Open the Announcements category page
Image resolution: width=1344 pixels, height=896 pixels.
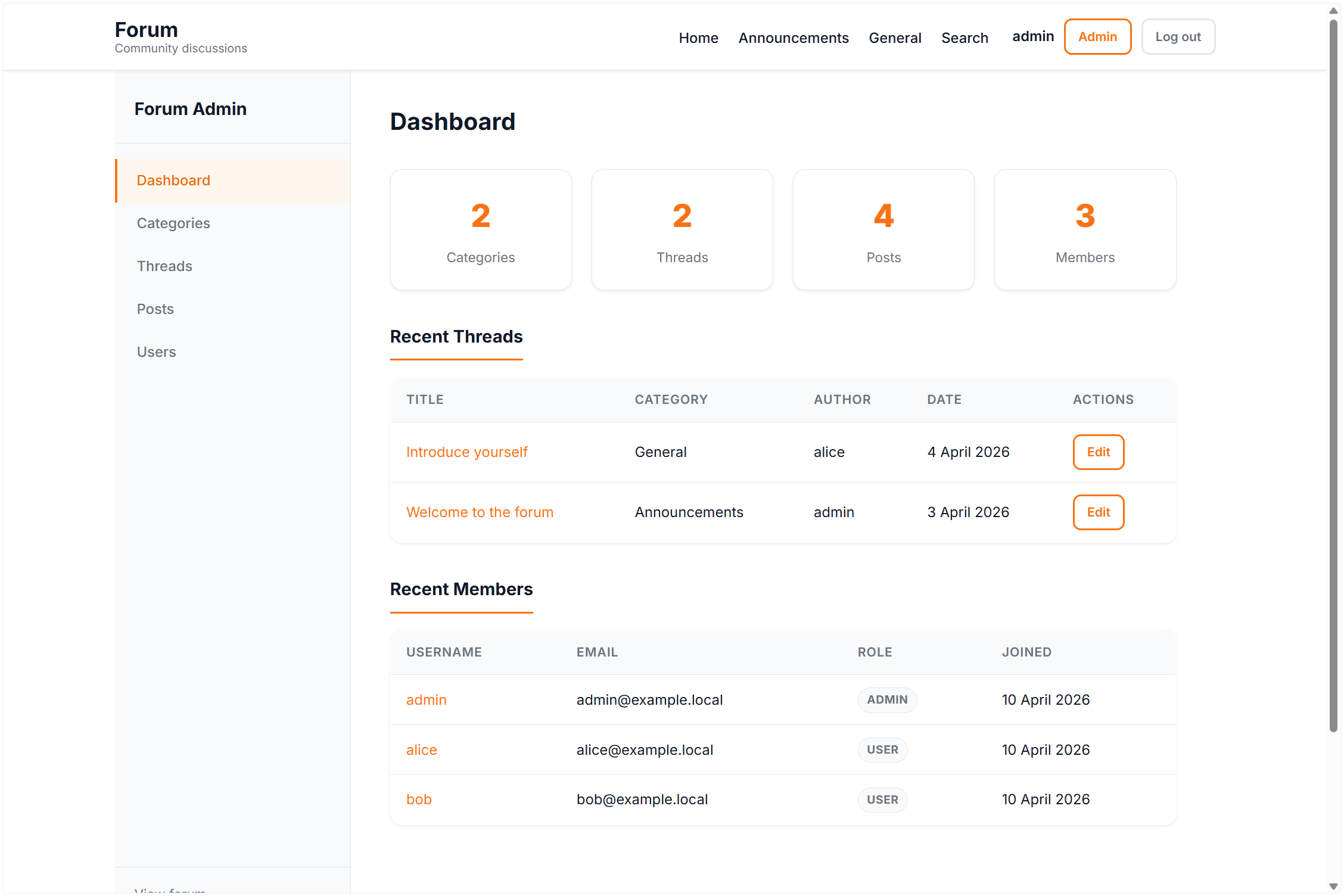[794, 38]
